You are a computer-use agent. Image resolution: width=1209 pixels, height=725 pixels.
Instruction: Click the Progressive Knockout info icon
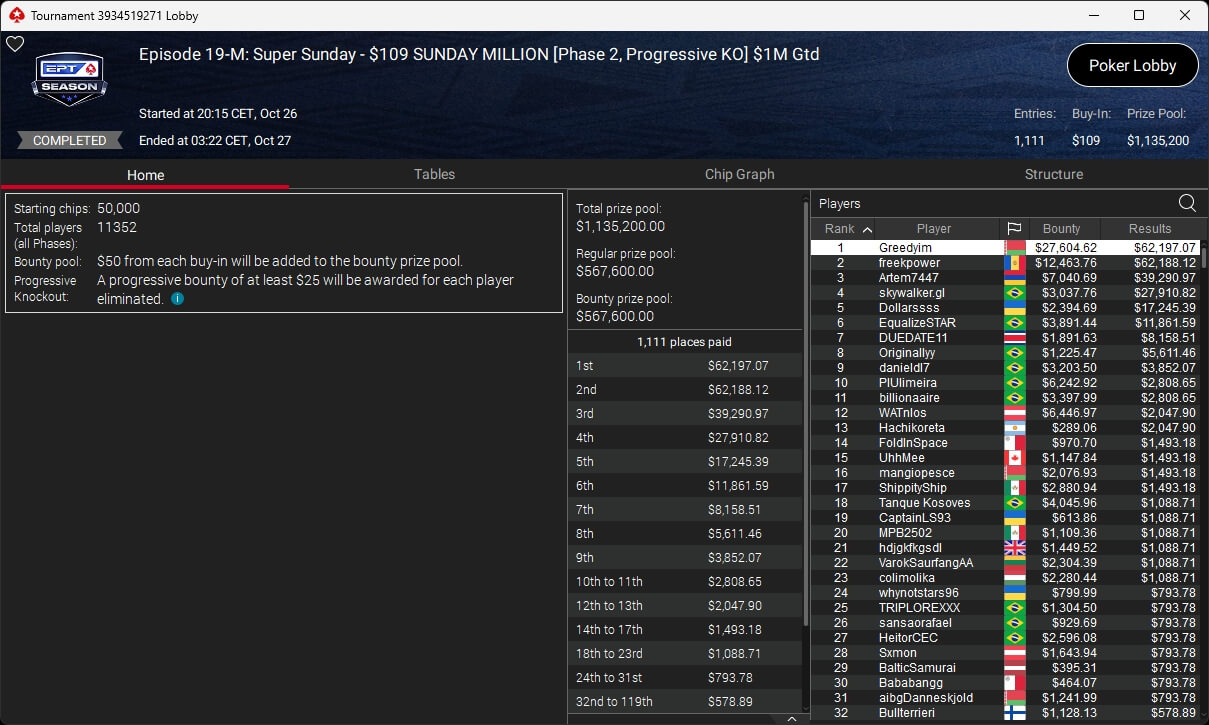click(178, 299)
